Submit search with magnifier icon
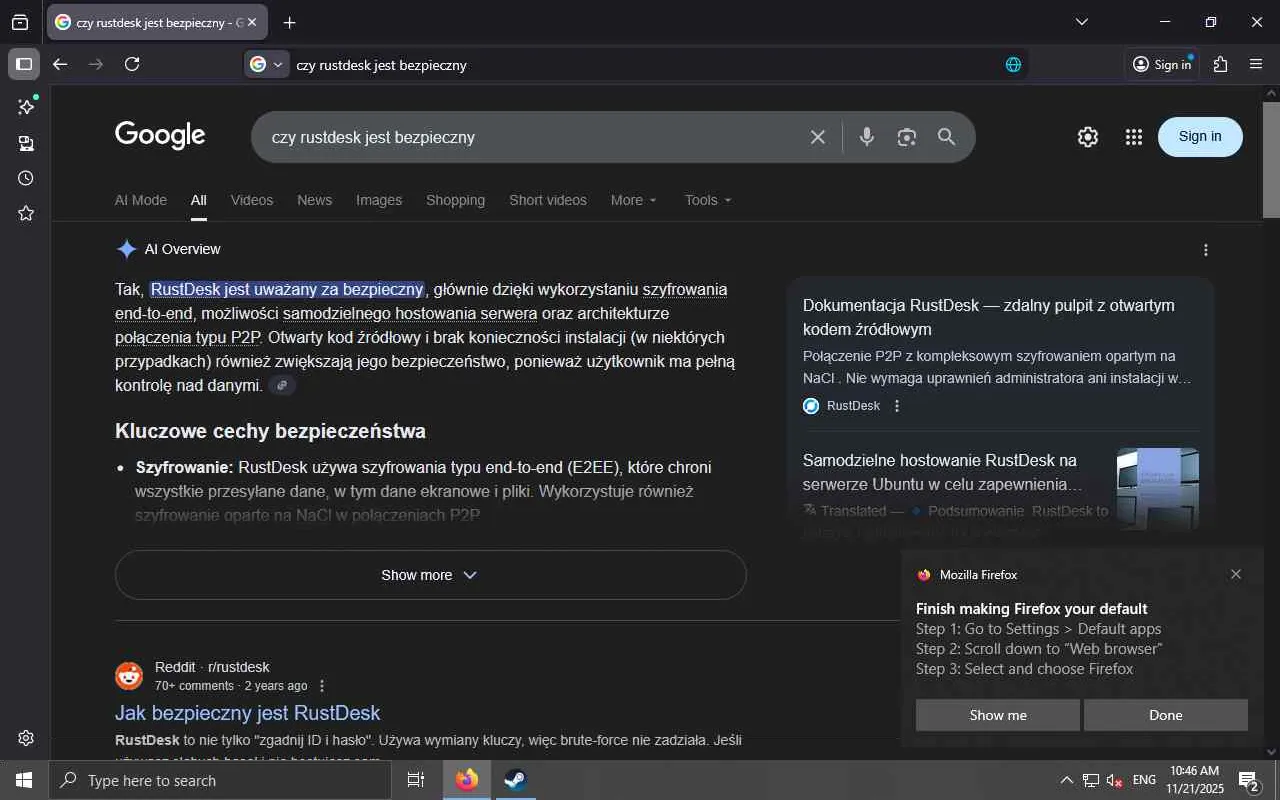The height and width of the screenshot is (800, 1280). tap(947, 137)
